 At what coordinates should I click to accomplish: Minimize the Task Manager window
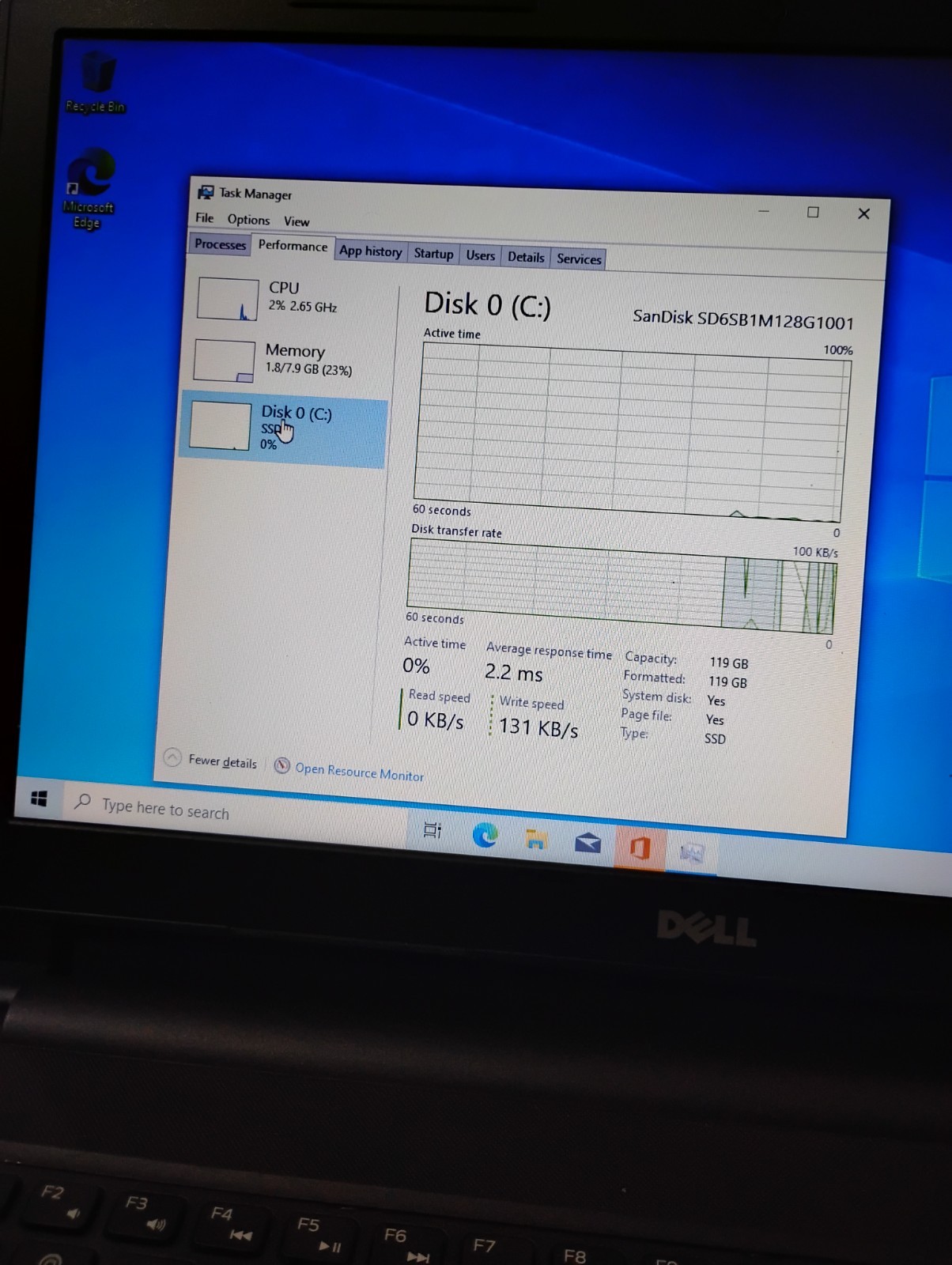tap(764, 210)
